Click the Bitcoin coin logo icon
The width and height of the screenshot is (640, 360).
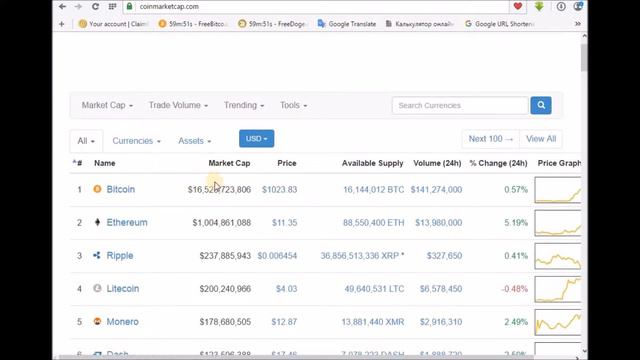point(97,189)
